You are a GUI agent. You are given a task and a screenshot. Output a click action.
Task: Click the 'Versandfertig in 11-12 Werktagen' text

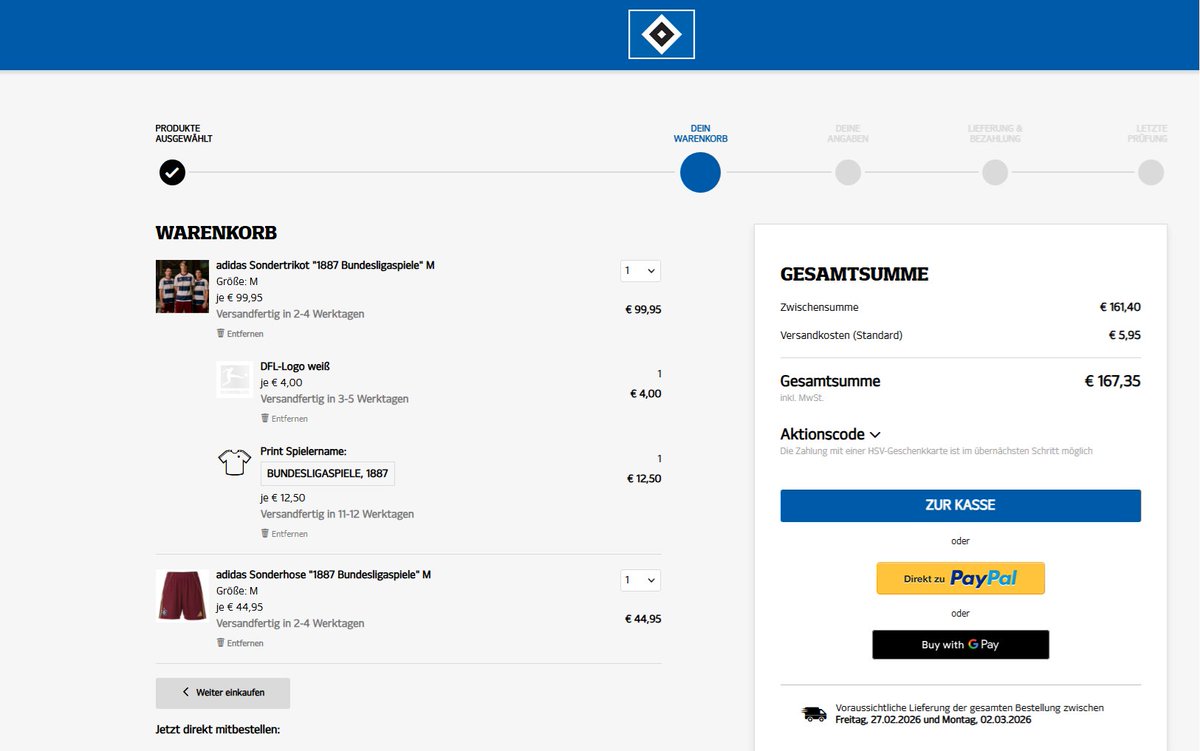pos(337,514)
